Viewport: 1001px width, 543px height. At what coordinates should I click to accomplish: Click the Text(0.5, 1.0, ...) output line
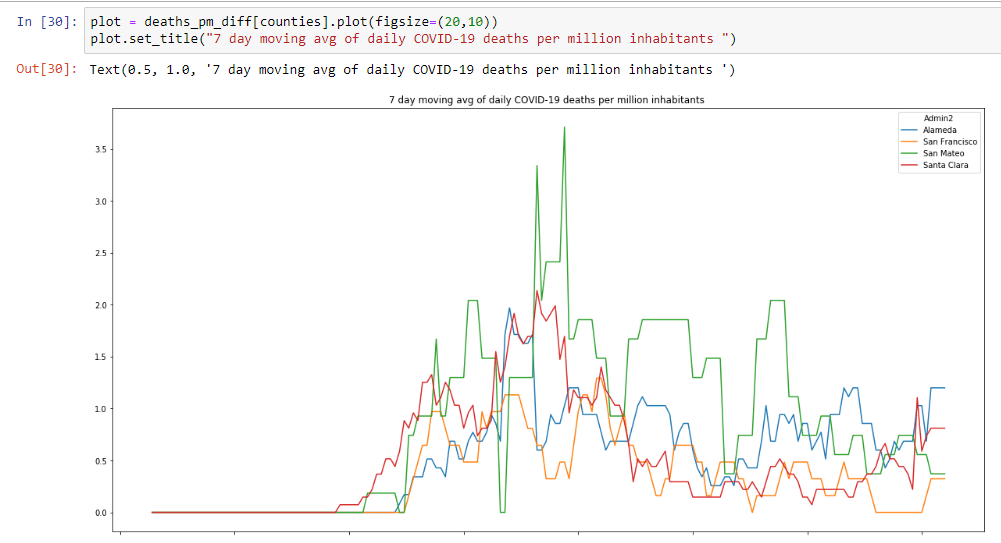click(412, 69)
